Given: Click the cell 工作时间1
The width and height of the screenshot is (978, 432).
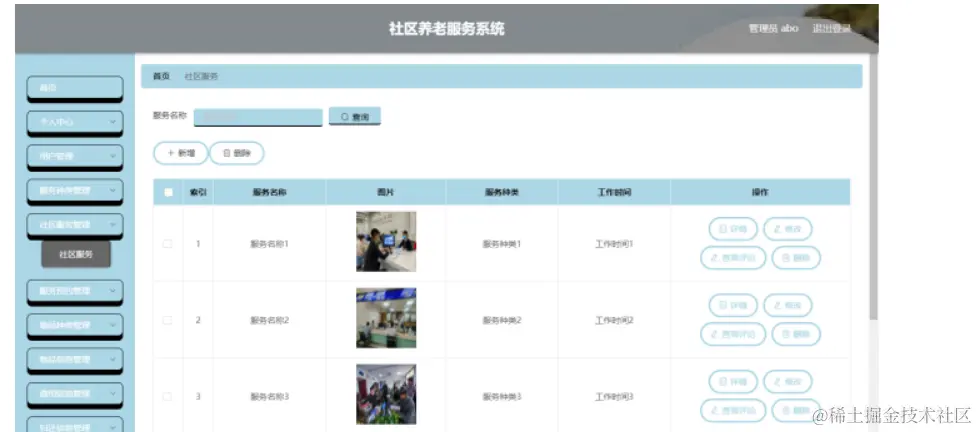Looking at the screenshot, I should (x=614, y=244).
